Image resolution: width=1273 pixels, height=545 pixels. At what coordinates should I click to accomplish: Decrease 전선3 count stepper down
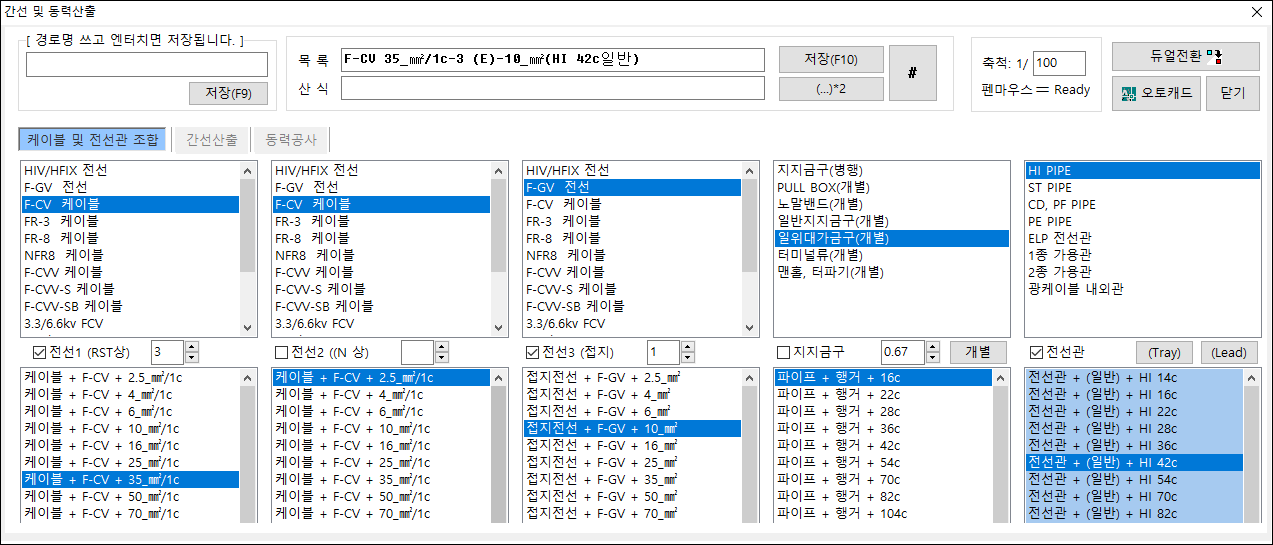pyautogui.click(x=687, y=358)
